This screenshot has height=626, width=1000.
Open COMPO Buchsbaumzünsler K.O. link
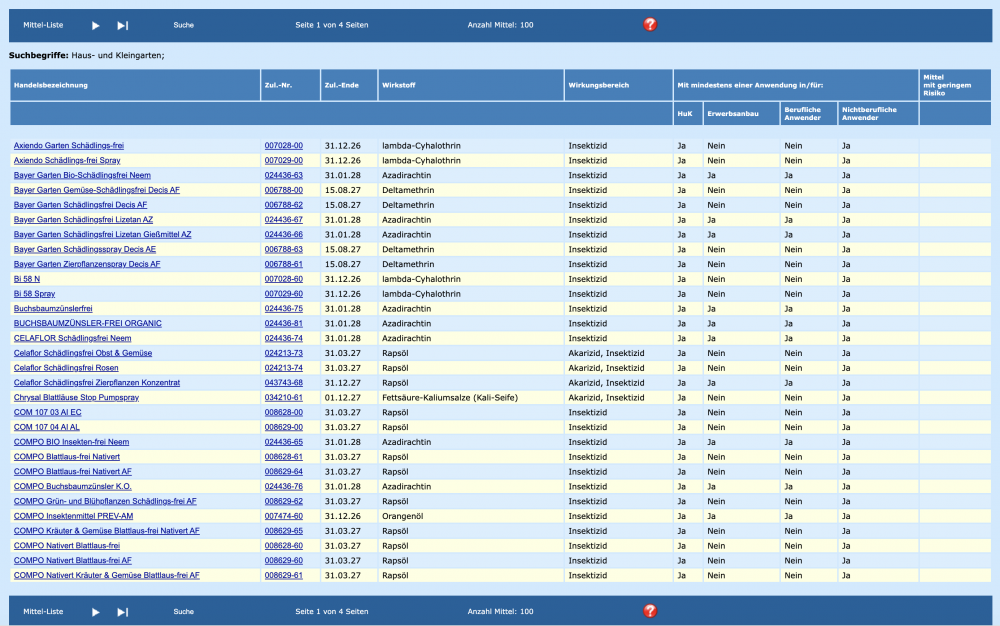pyautogui.click(x=73, y=487)
